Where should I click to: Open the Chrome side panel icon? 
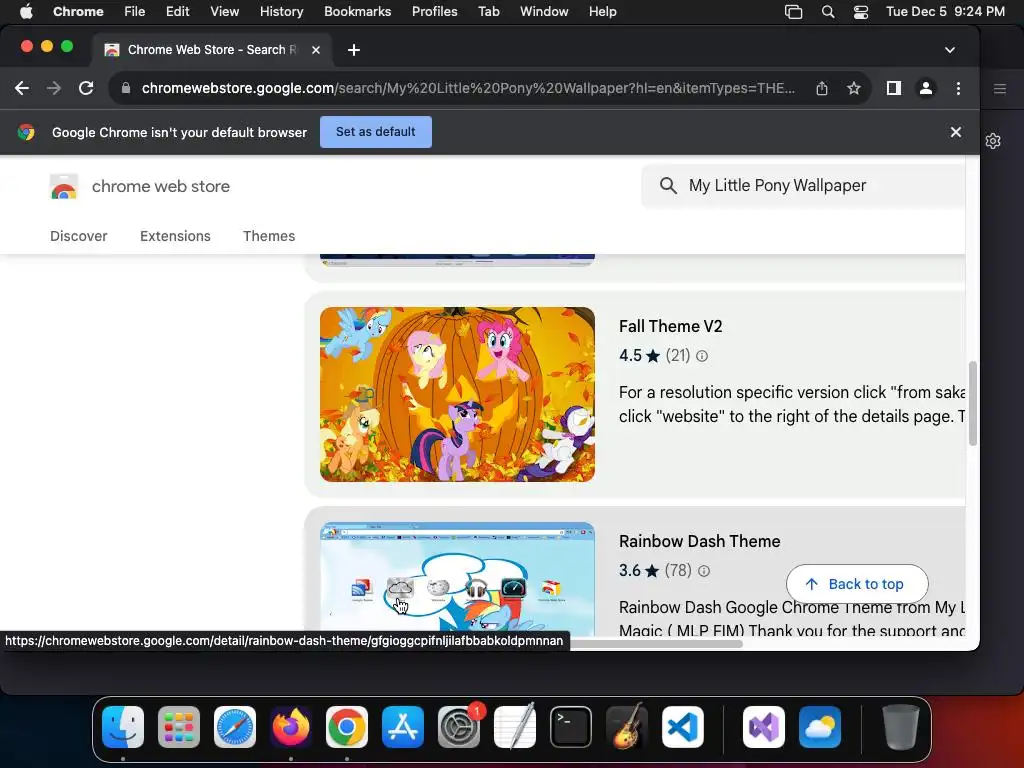click(893, 88)
